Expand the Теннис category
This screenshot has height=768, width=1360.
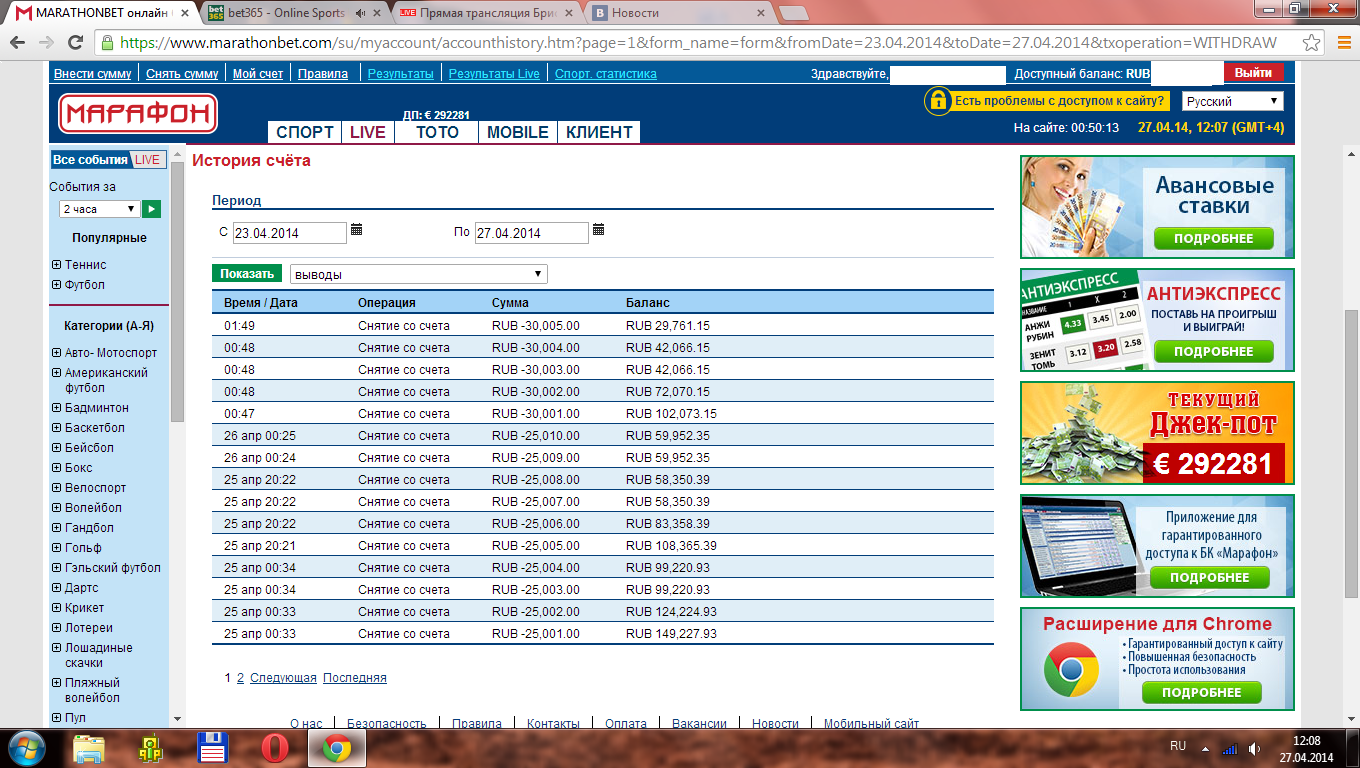click(x=56, y=265)
